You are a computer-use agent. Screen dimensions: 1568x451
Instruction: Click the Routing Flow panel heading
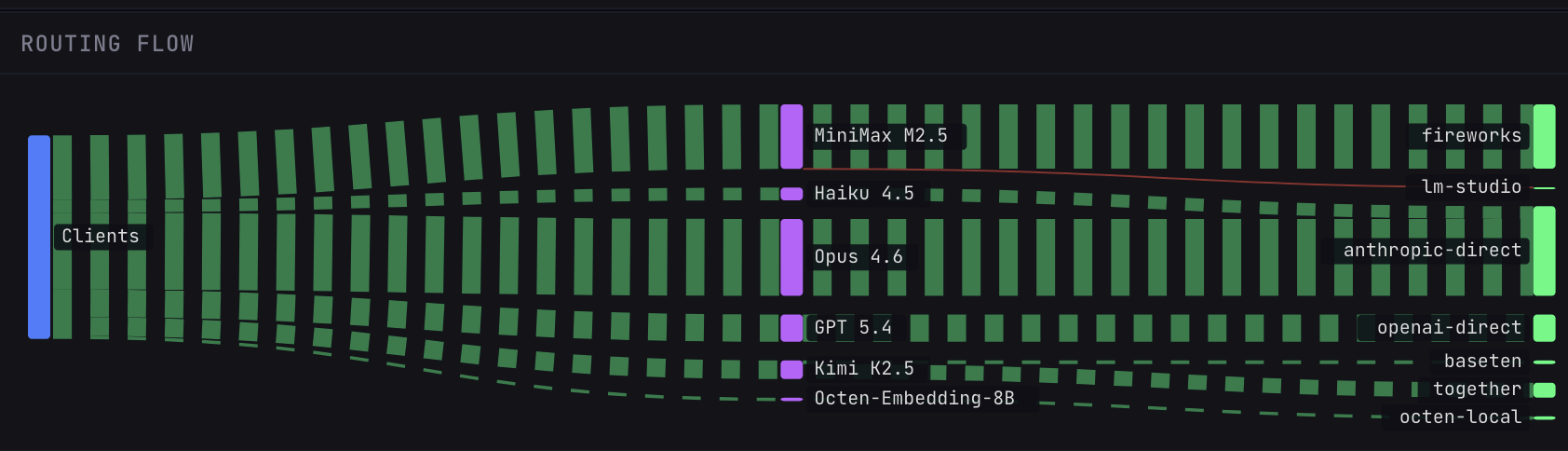click(108, 44)
